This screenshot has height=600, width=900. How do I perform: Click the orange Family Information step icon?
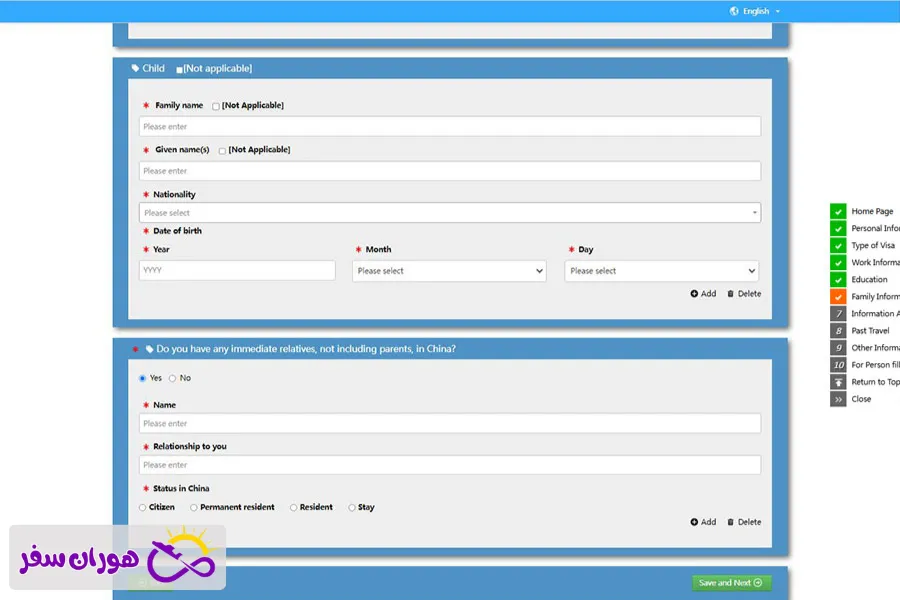tap(838, 297)
